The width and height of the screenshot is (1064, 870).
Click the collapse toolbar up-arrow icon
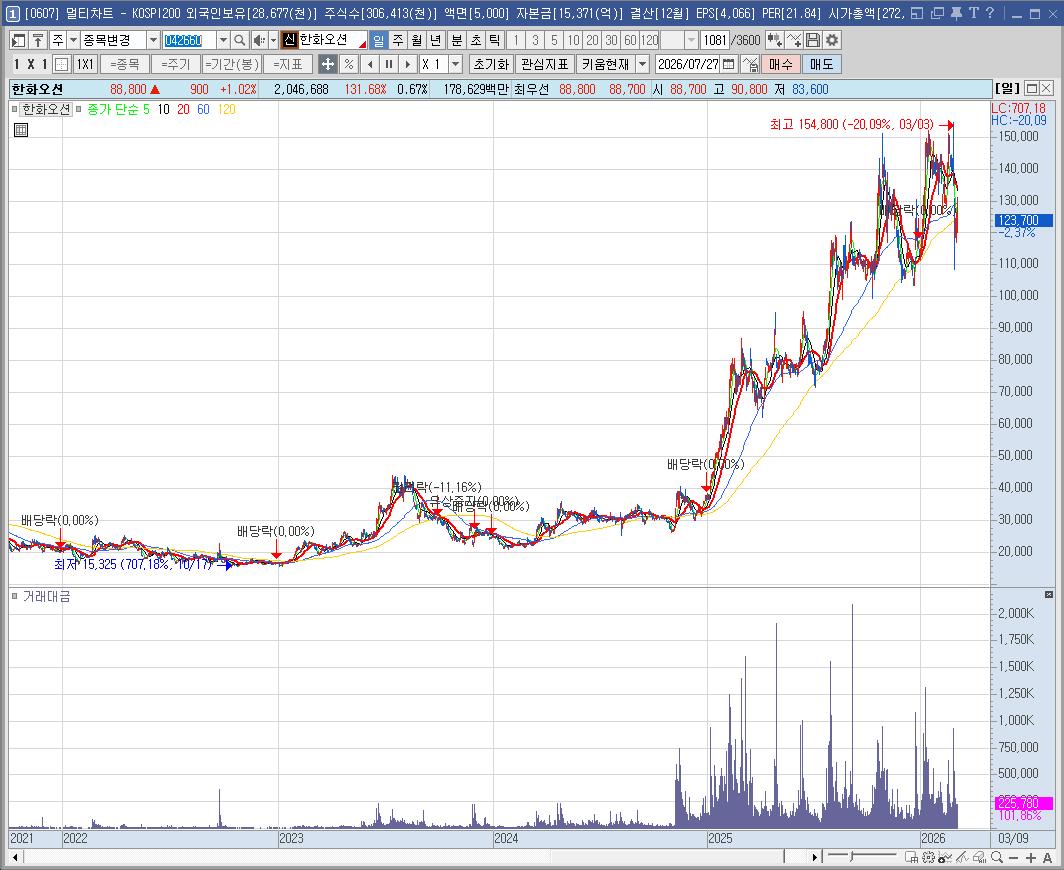(x=38, y=41)
